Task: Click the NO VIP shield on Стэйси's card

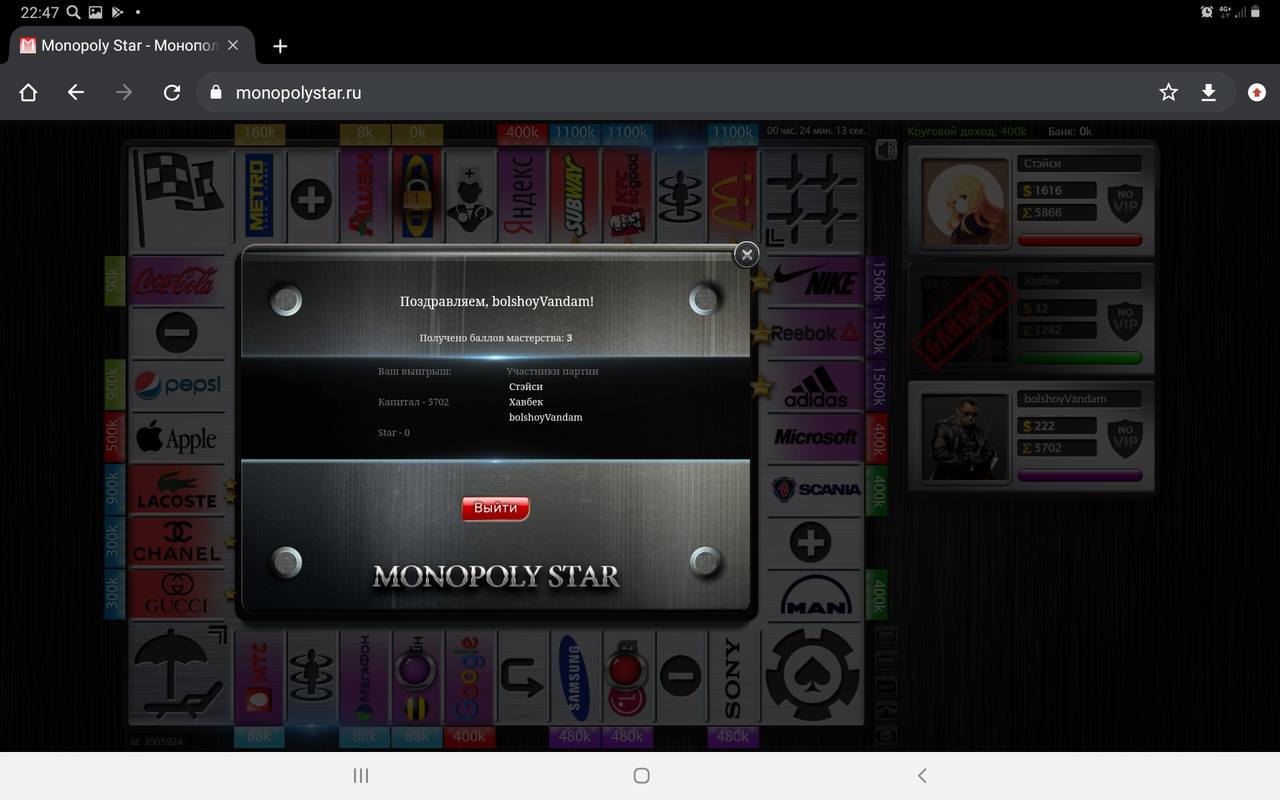Action: point(1125,202)
